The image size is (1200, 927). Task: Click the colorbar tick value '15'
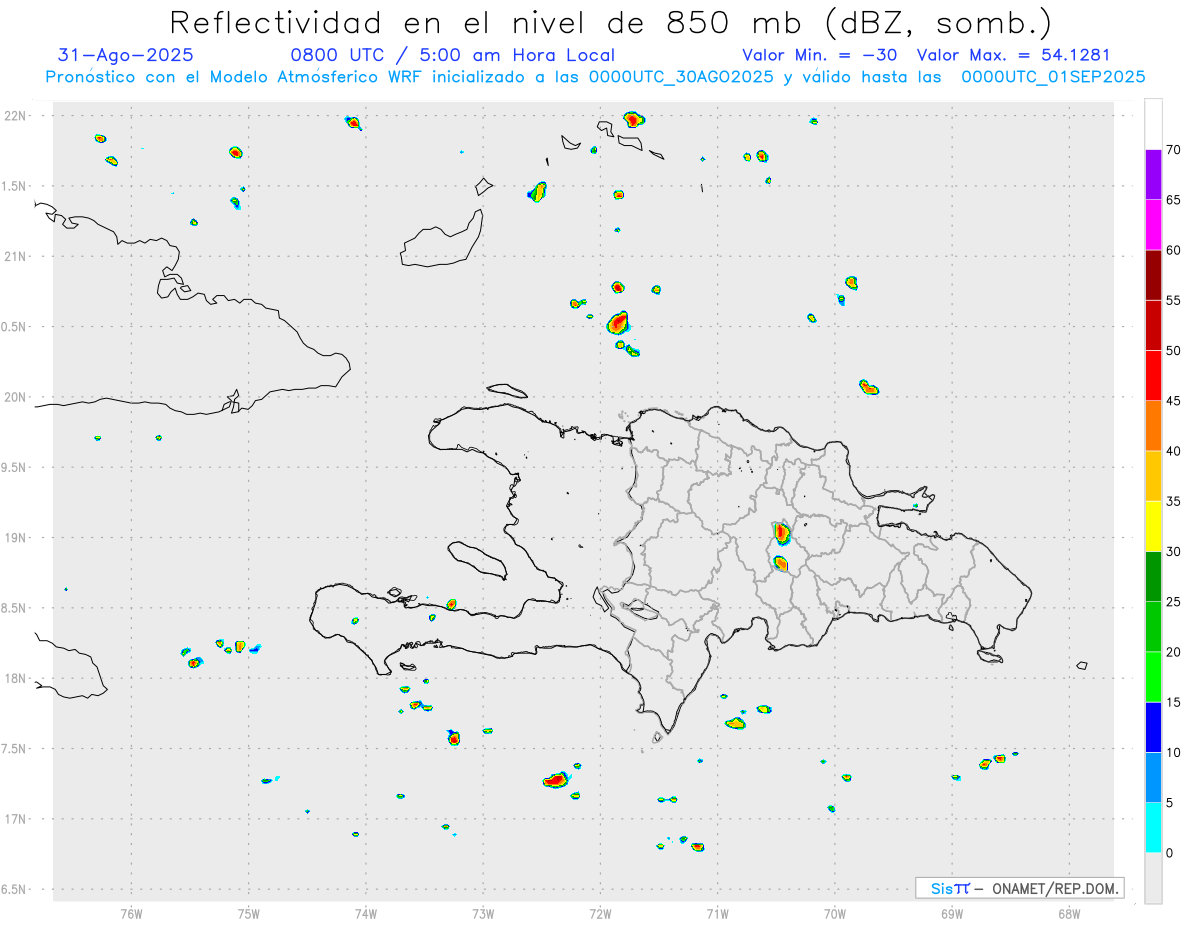point(1174,702)
